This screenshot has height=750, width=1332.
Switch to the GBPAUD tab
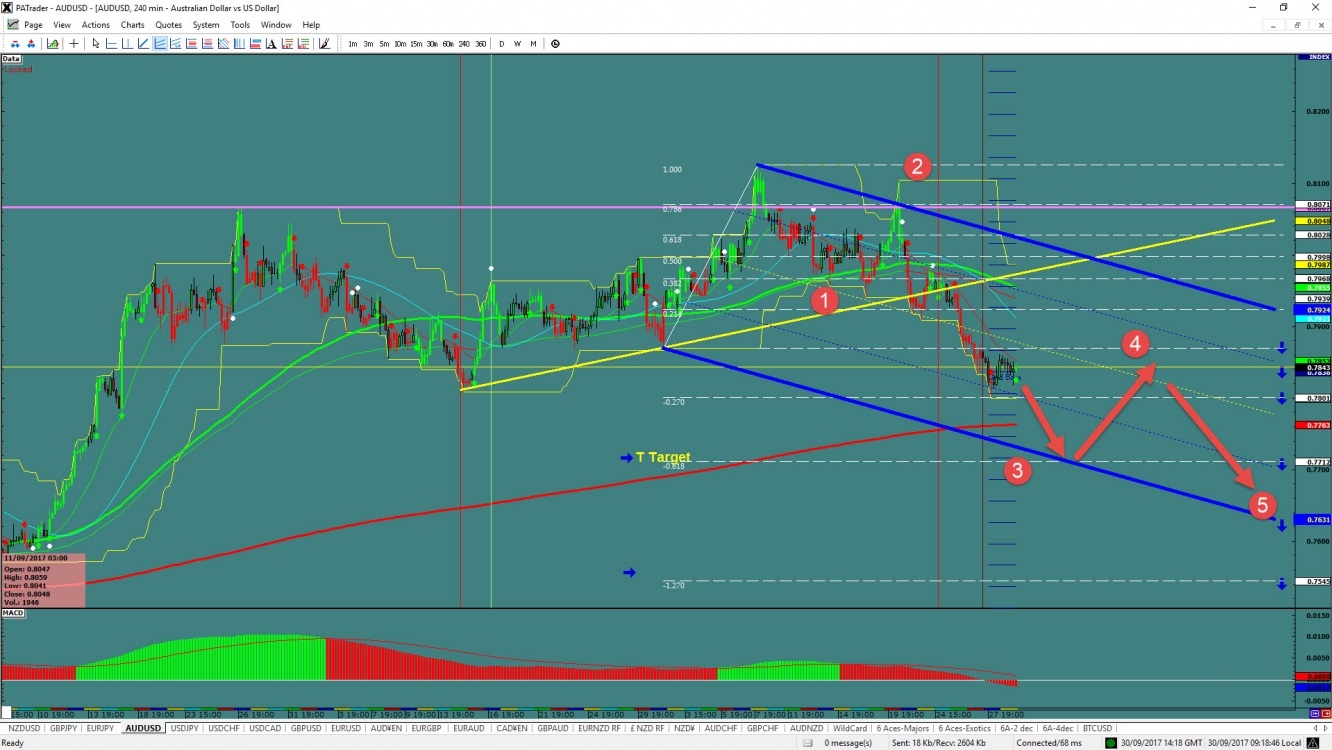553,728
